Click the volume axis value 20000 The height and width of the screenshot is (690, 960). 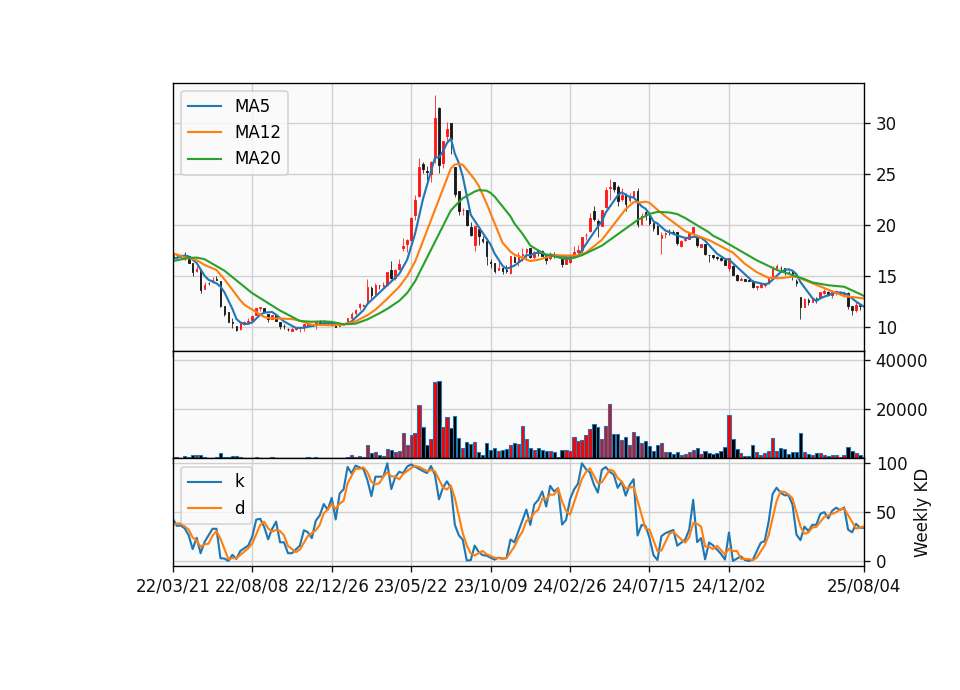(x=902, y=410)
